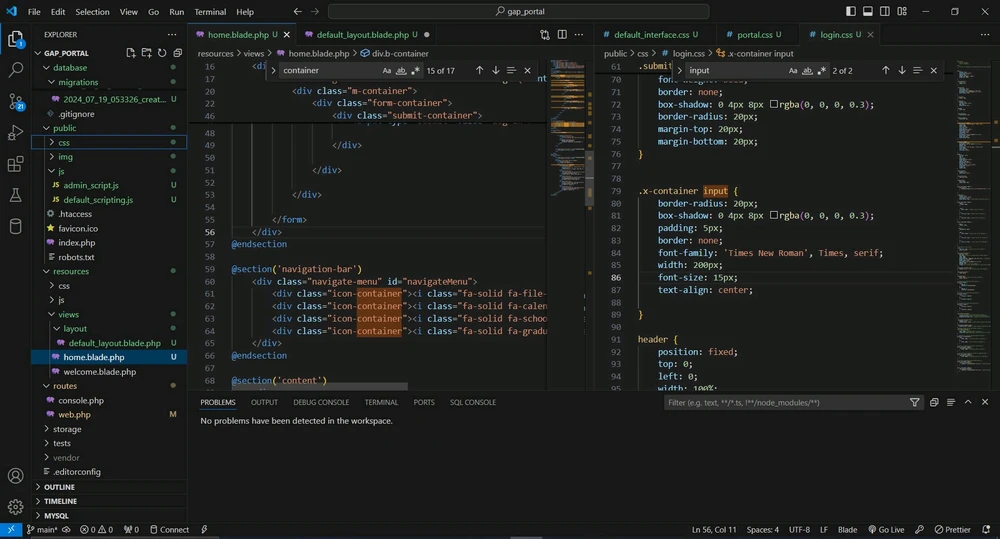Toggle Match Case in left find widget

pyautogui.click(x=387, y=71)
